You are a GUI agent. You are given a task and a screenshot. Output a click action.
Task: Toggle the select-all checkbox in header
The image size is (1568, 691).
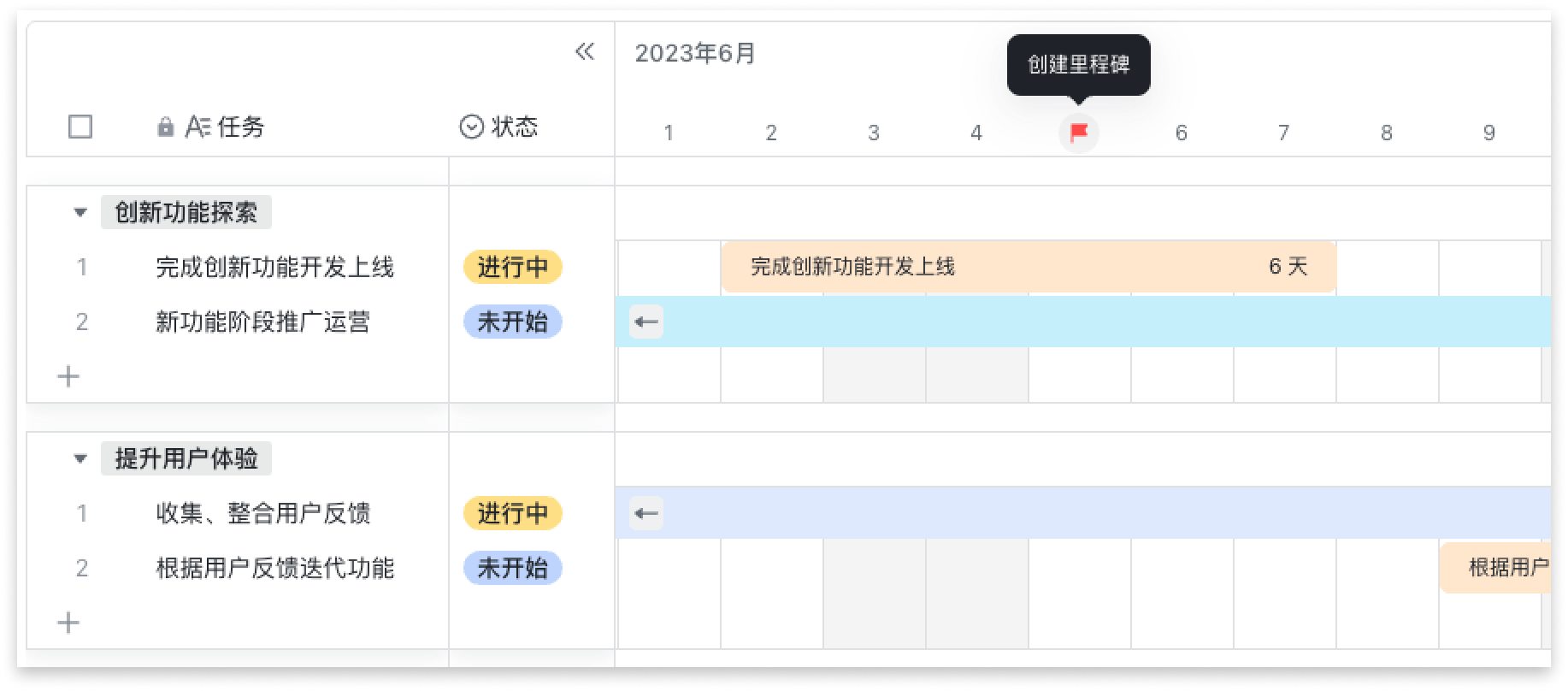coord(80,127)
